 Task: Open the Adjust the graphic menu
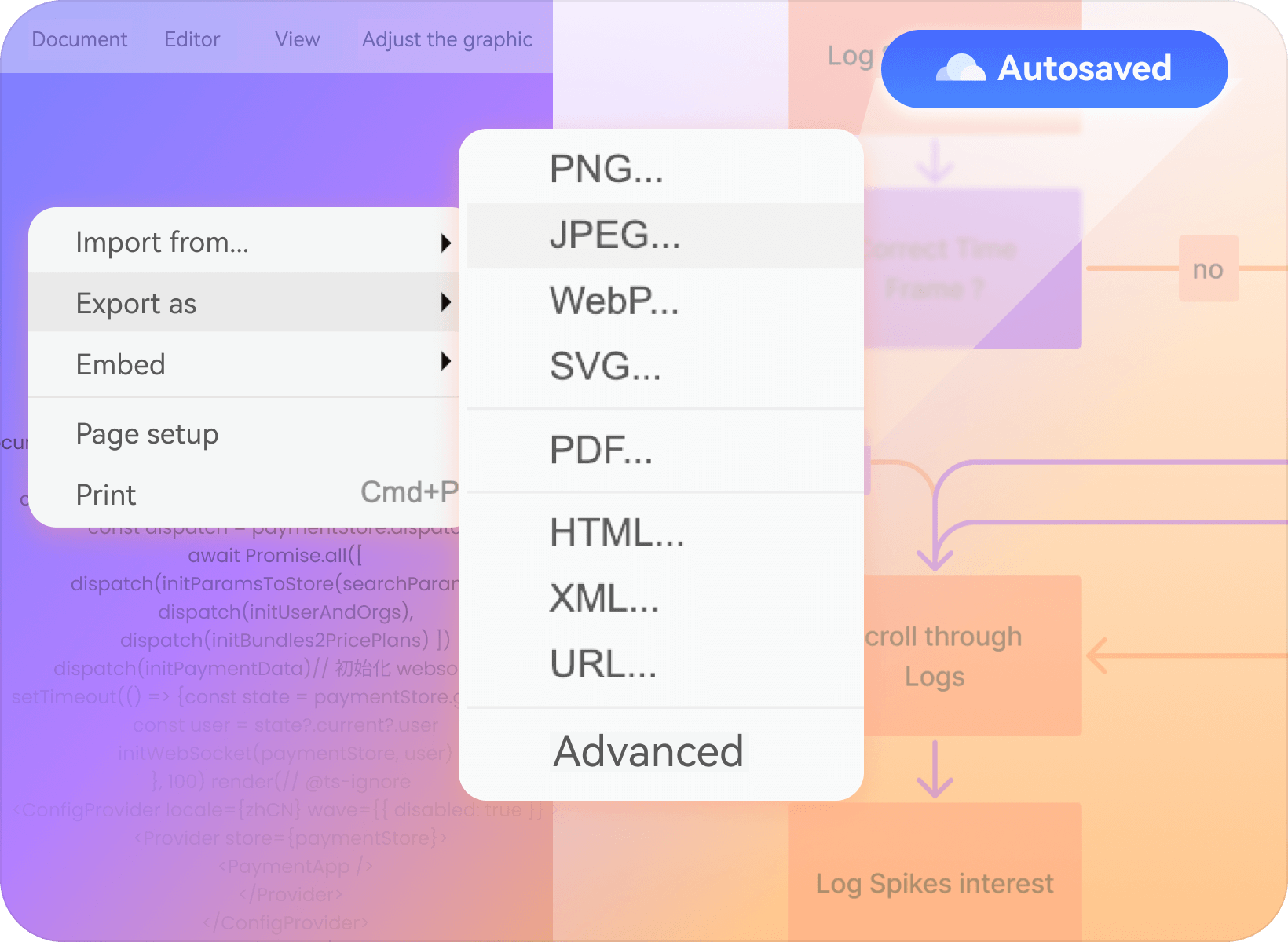[447, 39]
